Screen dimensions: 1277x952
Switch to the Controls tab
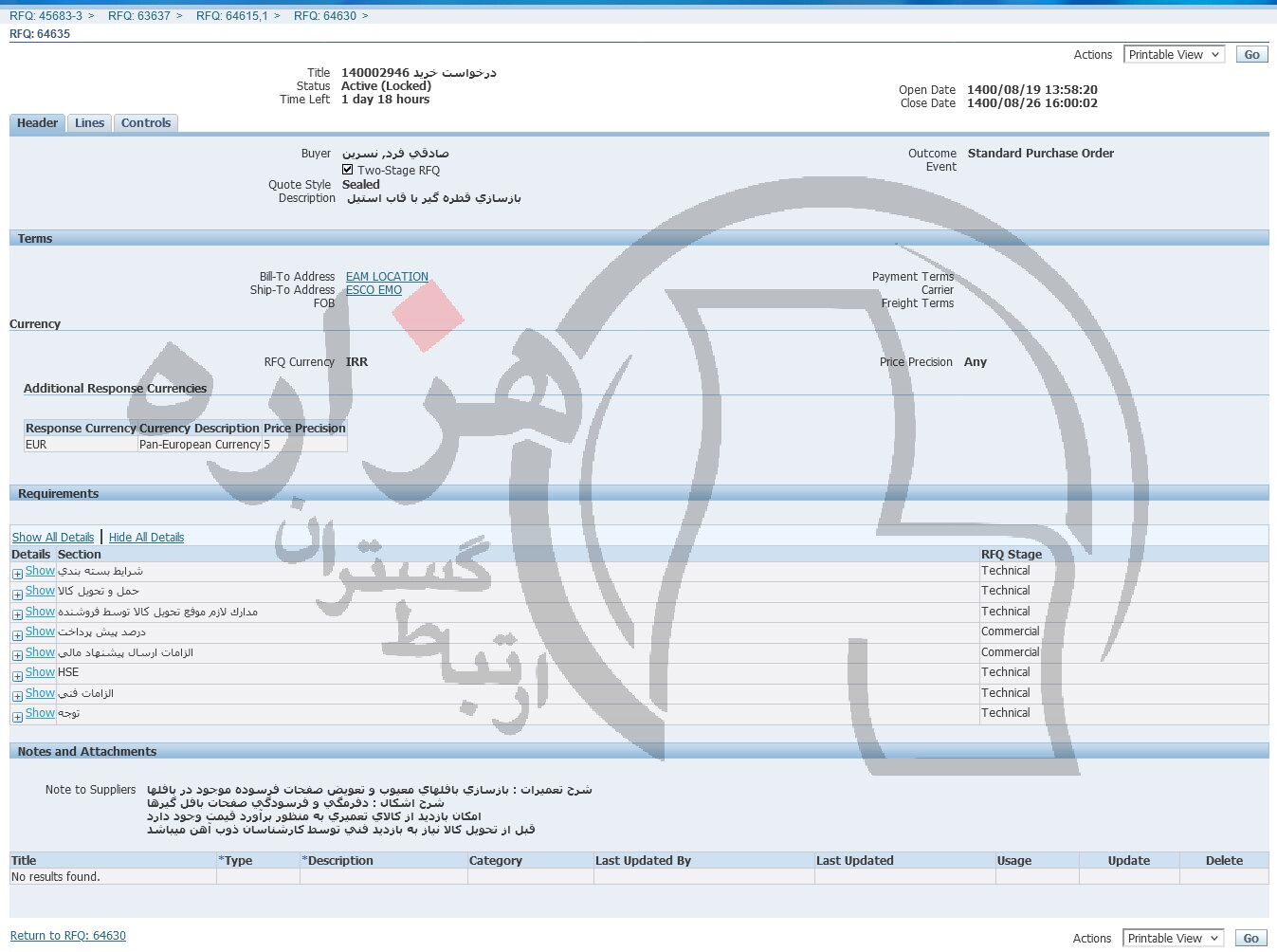coord(146,123)
